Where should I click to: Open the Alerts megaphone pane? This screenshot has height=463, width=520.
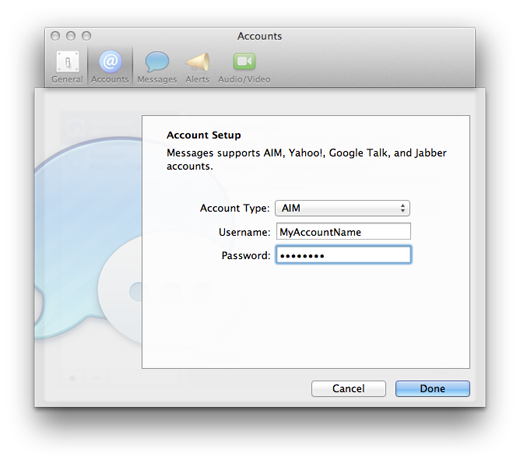point(197,66)
